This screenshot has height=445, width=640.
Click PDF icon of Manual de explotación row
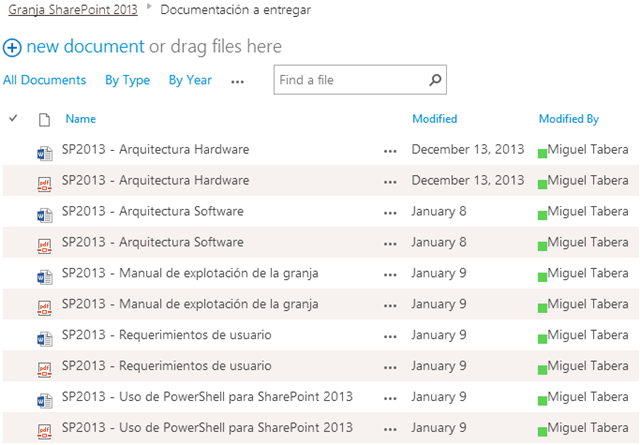[x=44, y=308]
